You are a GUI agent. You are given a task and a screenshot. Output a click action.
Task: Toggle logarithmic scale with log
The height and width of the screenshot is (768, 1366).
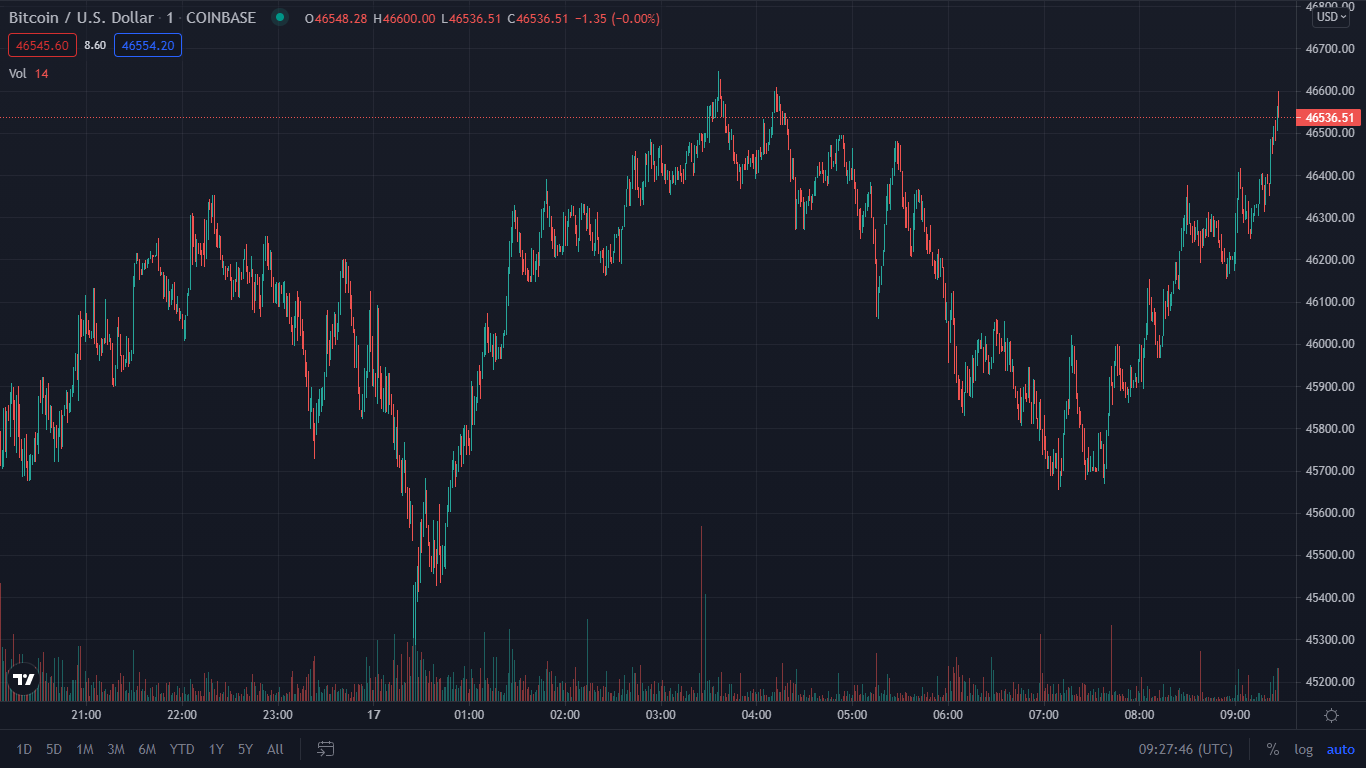(x=1303, y=749)
